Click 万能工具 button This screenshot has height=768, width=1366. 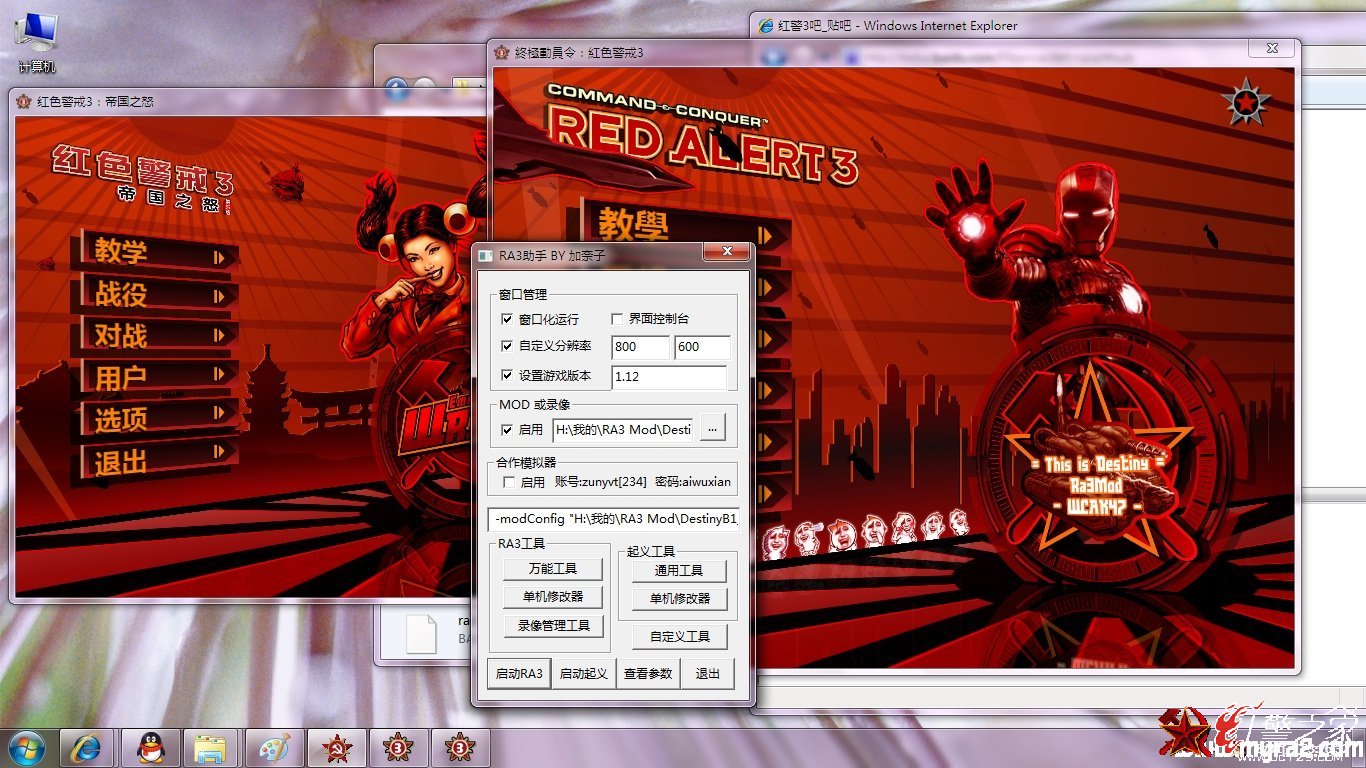point(553,569)
